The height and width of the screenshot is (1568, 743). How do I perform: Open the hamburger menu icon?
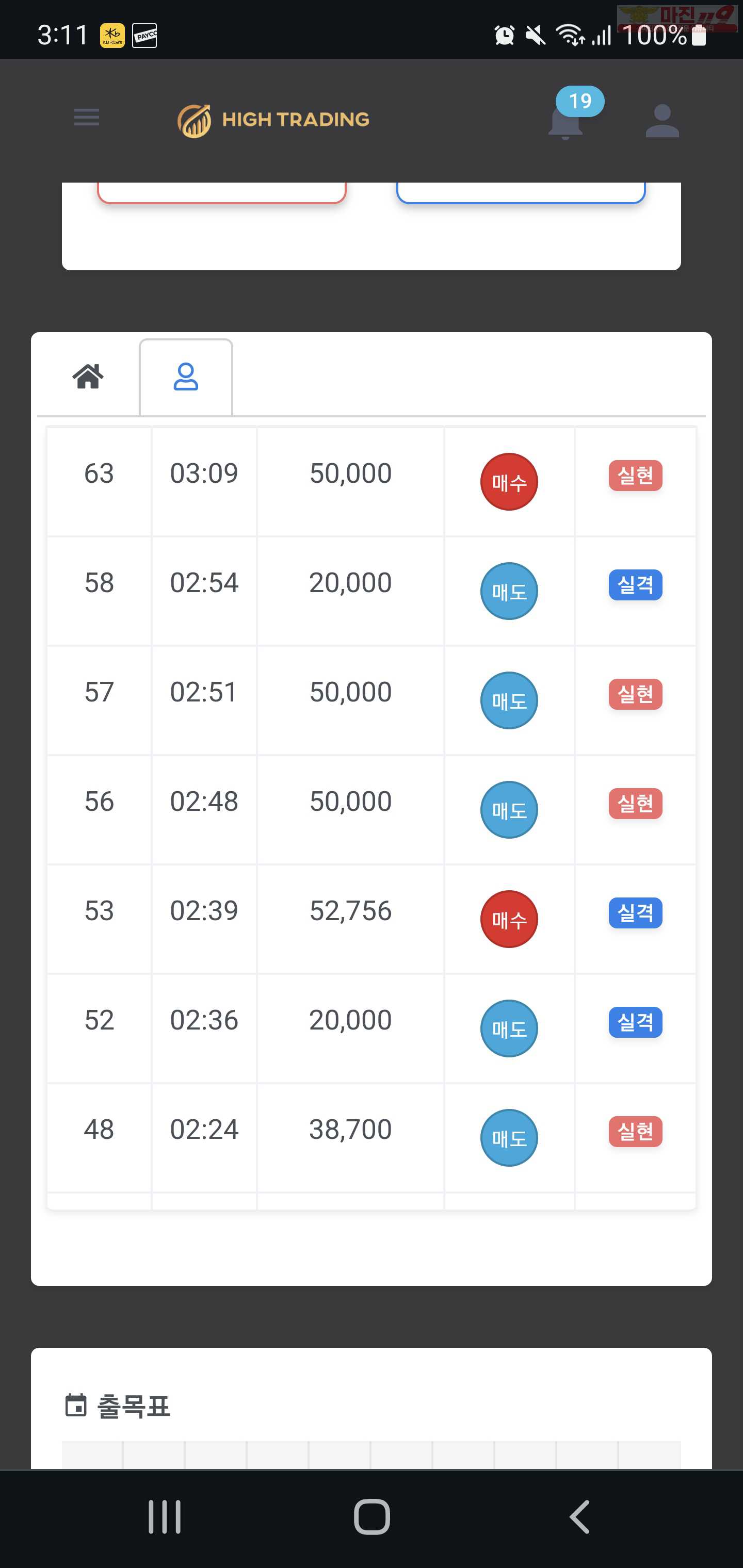87,118
